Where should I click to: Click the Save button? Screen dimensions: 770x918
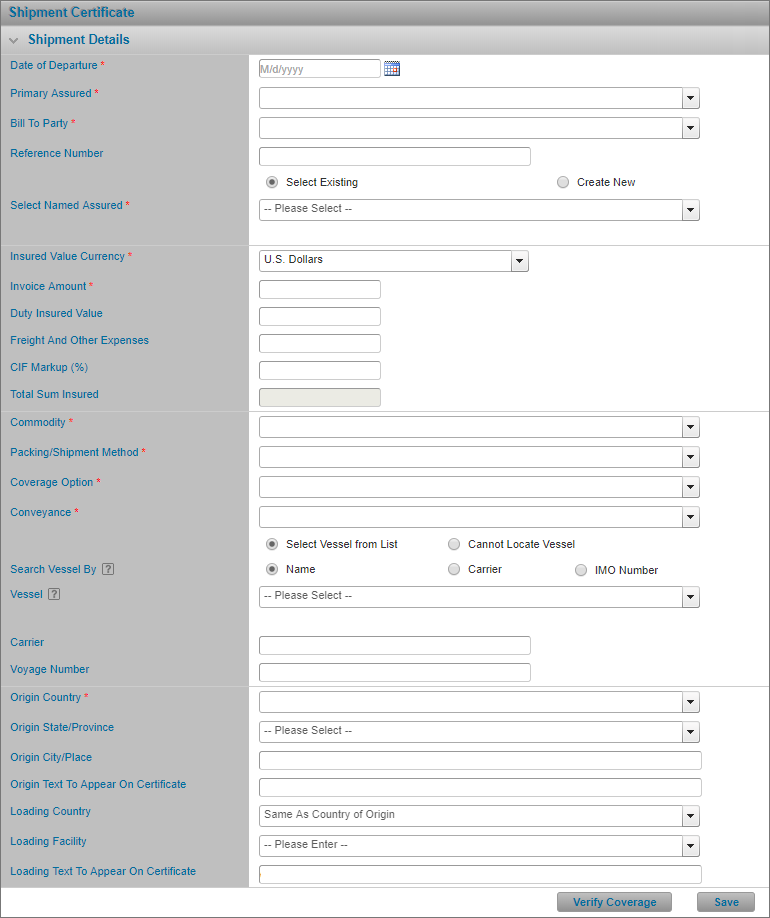click(726, 902)
